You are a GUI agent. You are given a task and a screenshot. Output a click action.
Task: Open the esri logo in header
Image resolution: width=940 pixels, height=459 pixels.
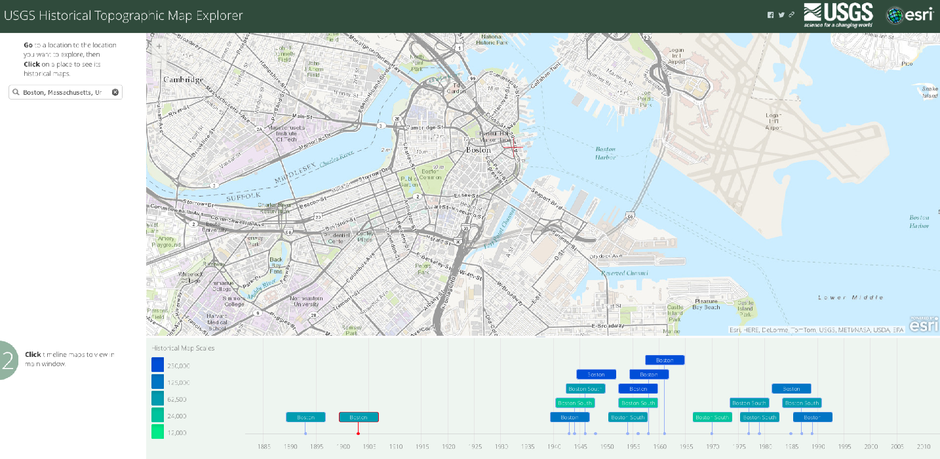coord(909,16)
